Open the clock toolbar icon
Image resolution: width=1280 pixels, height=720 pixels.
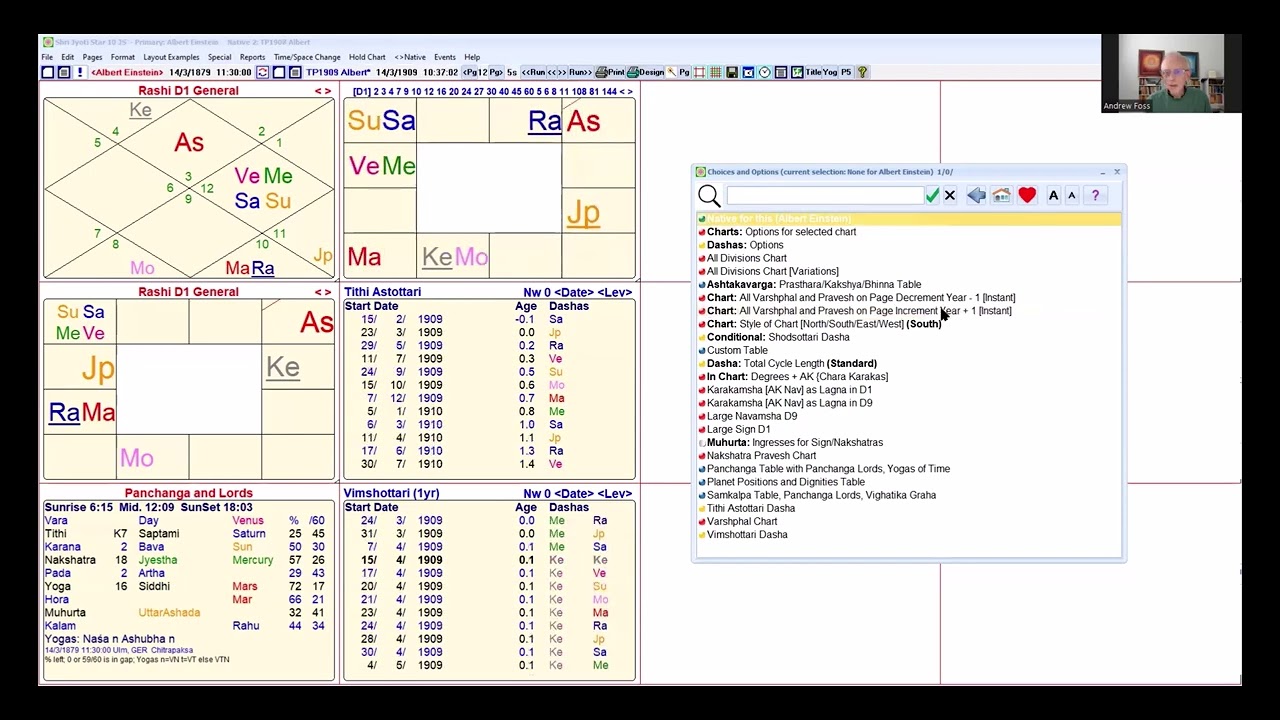(x=764, y=72)
